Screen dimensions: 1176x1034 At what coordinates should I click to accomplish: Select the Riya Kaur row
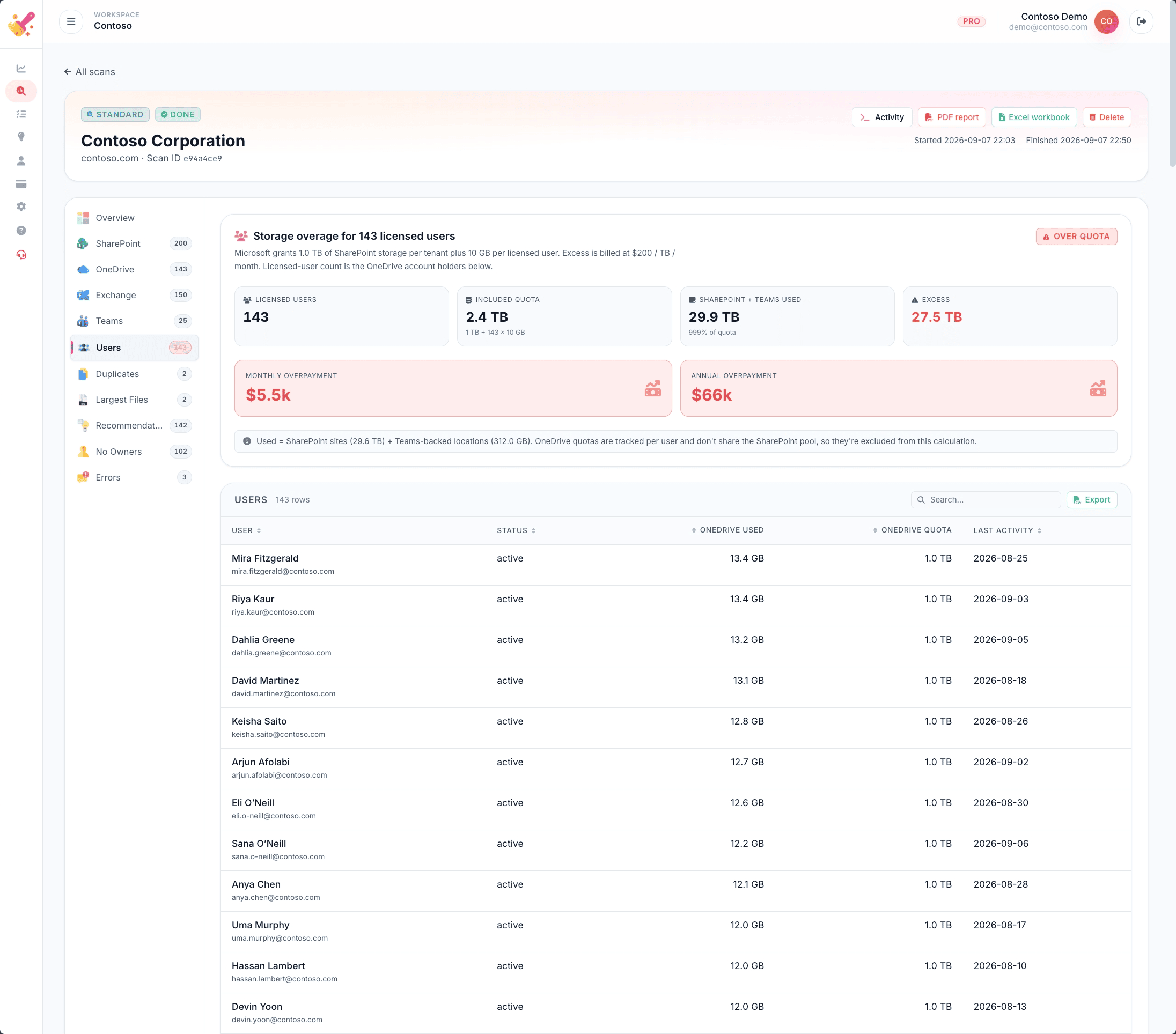coord(675,605)
